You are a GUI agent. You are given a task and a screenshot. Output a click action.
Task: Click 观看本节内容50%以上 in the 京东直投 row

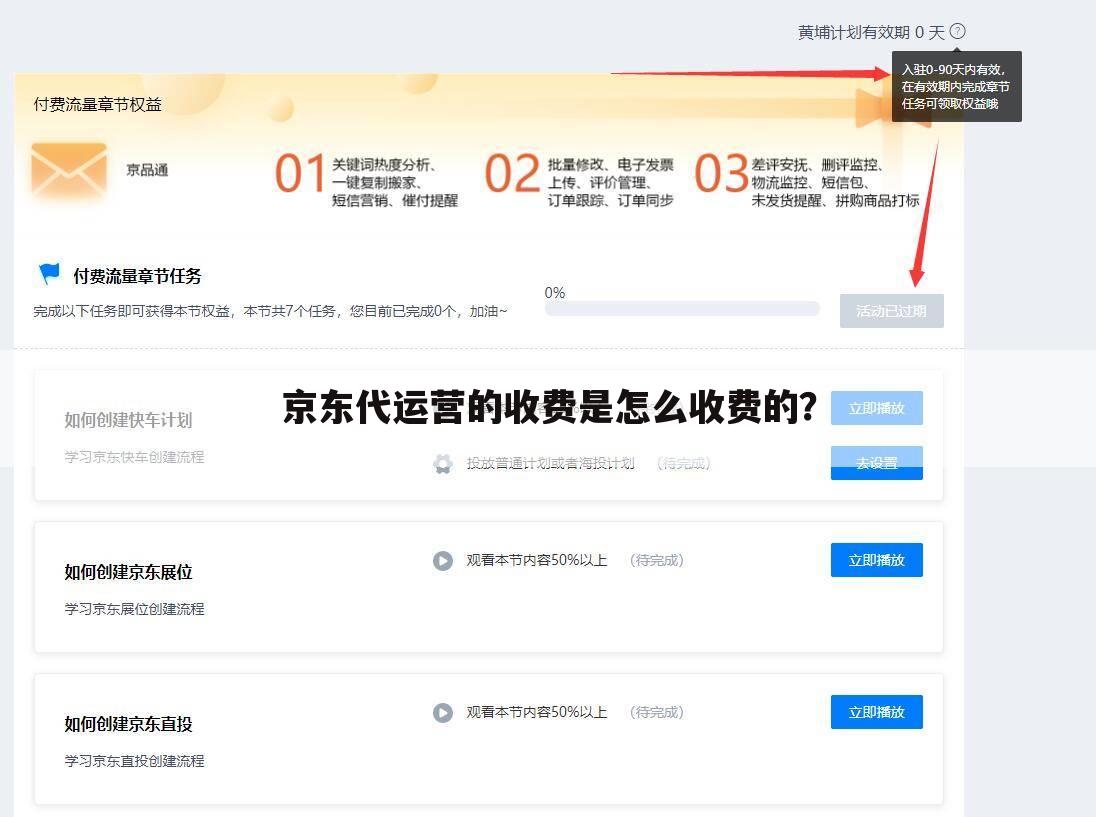tap(537, 712)
